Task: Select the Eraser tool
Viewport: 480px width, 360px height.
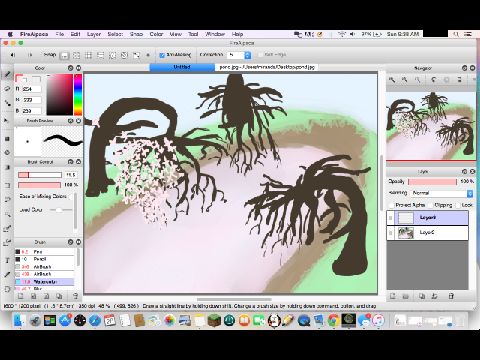Action: click(x=7, y=89)
